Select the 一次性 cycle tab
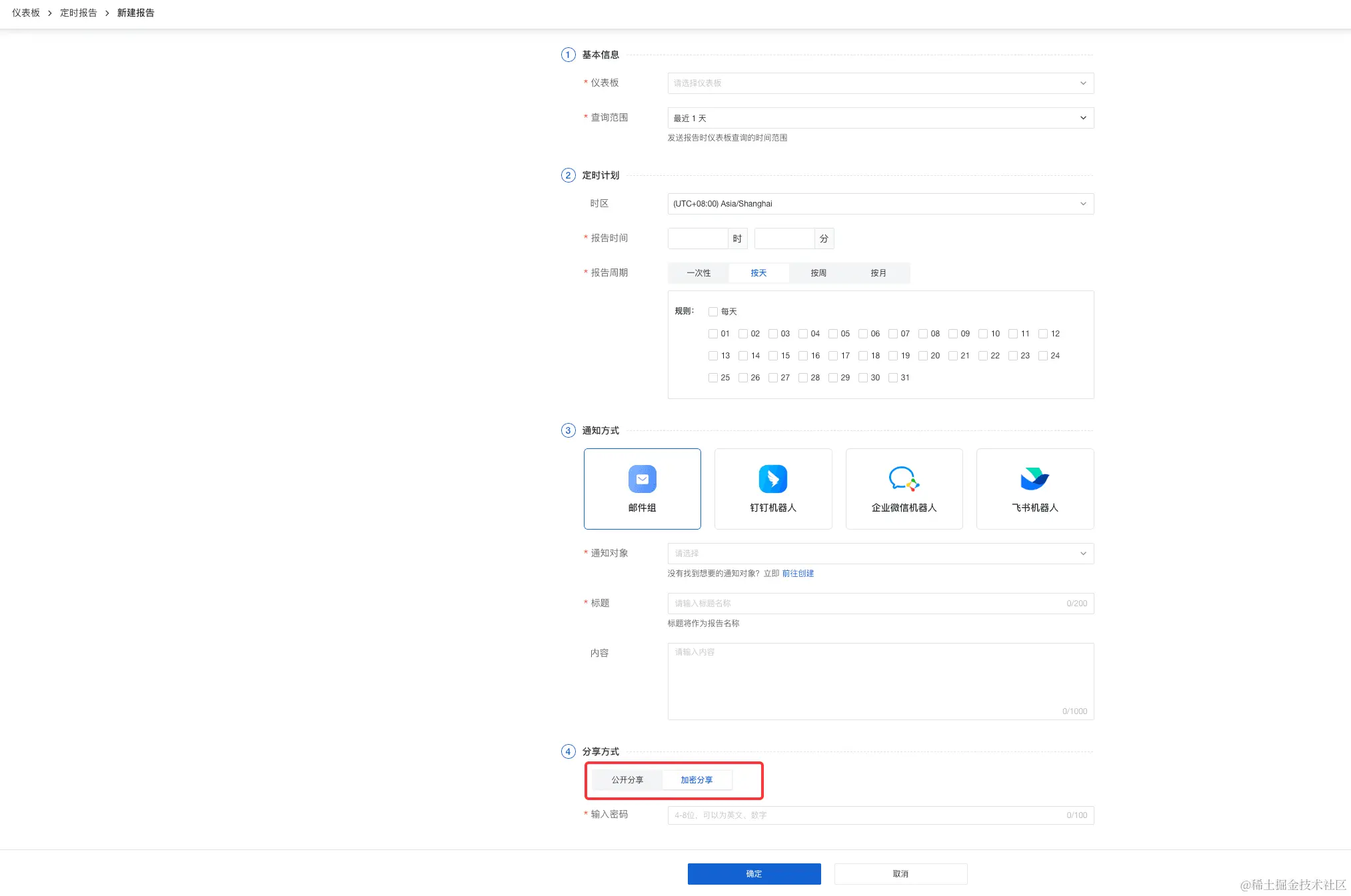This screenshot has width=1351, height=896. pos(698,273)
